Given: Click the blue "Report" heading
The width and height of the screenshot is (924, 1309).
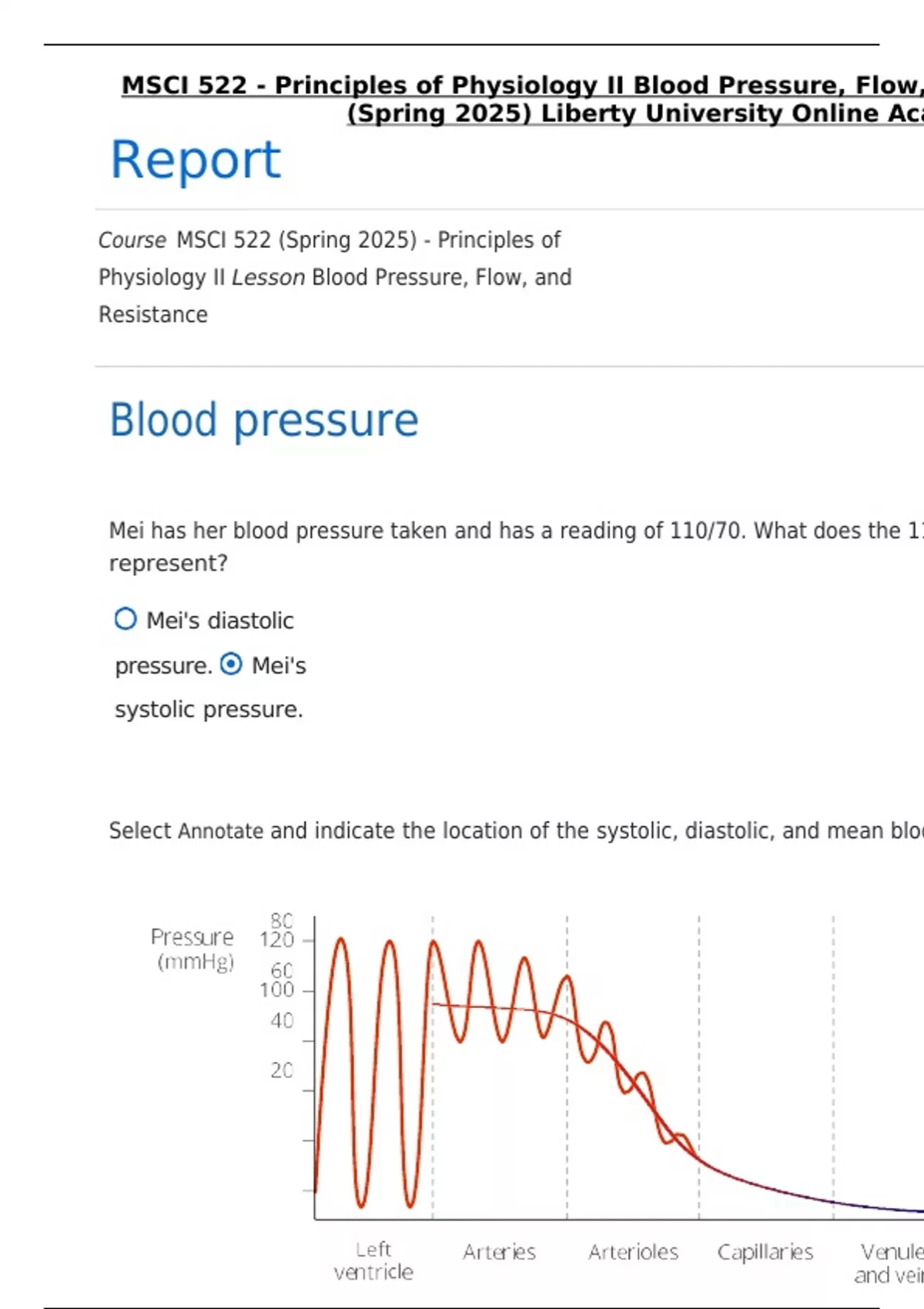Looking at the screenshot, I should pyautogui.click(x=196, y=160).
